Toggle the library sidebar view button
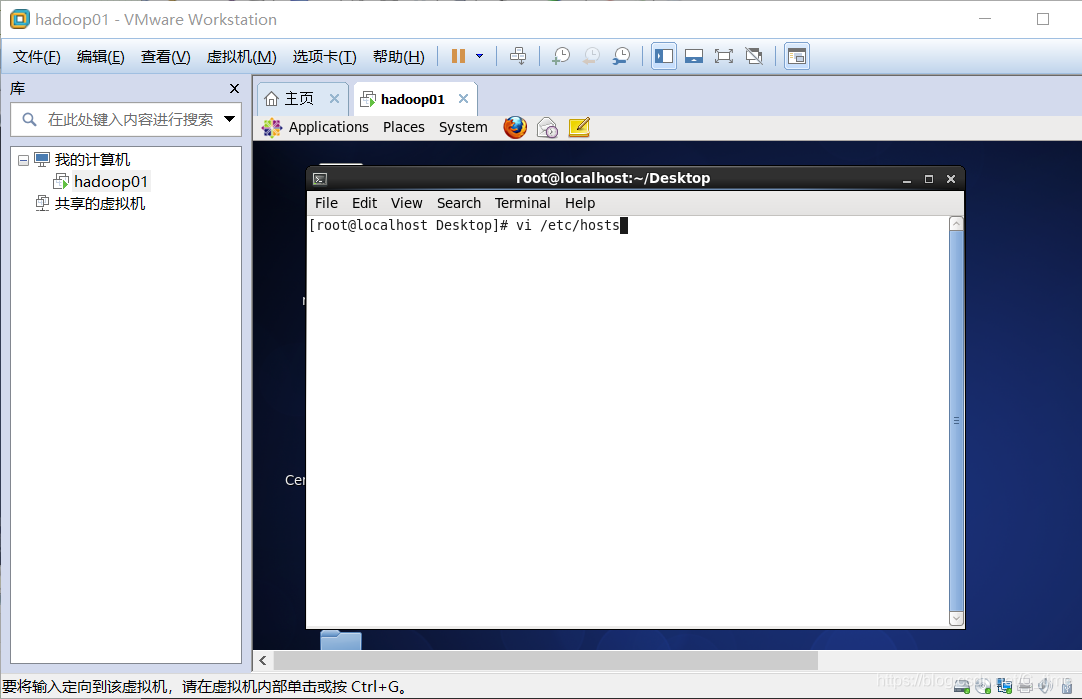The height and width of the screenshot is (699, 1082). point(664,56)
